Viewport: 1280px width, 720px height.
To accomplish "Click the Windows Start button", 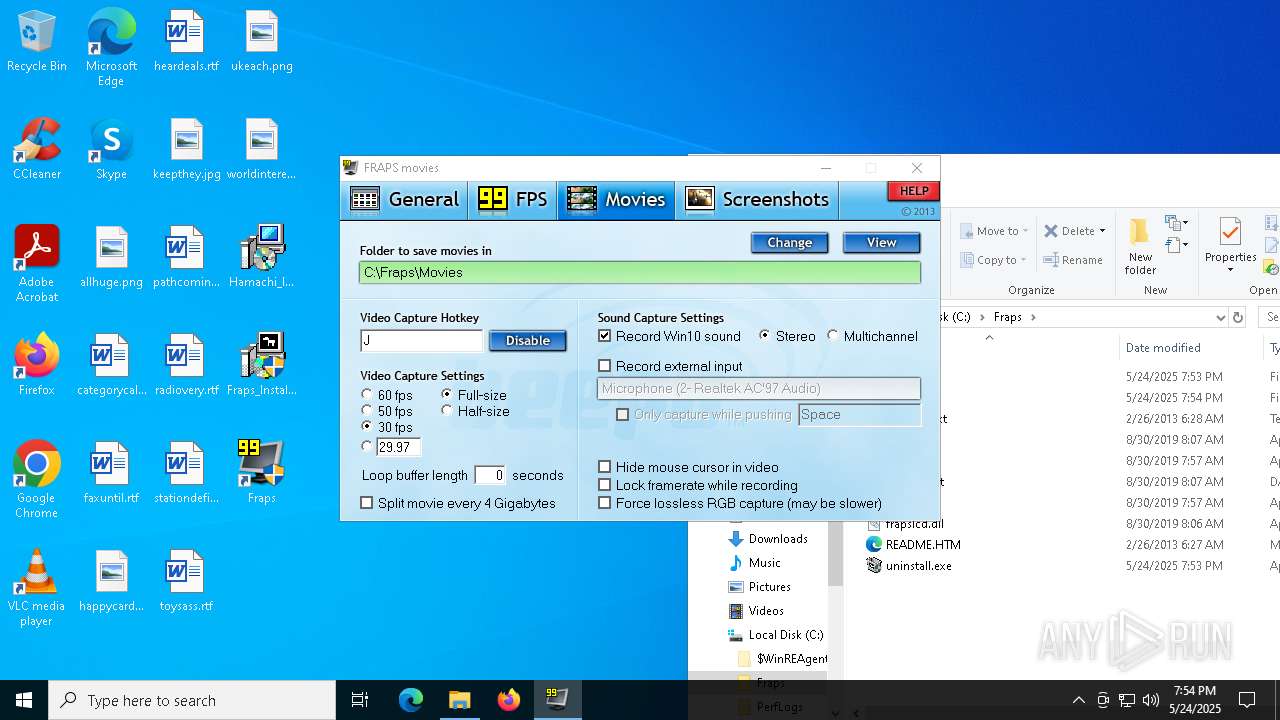I will 24,700.
